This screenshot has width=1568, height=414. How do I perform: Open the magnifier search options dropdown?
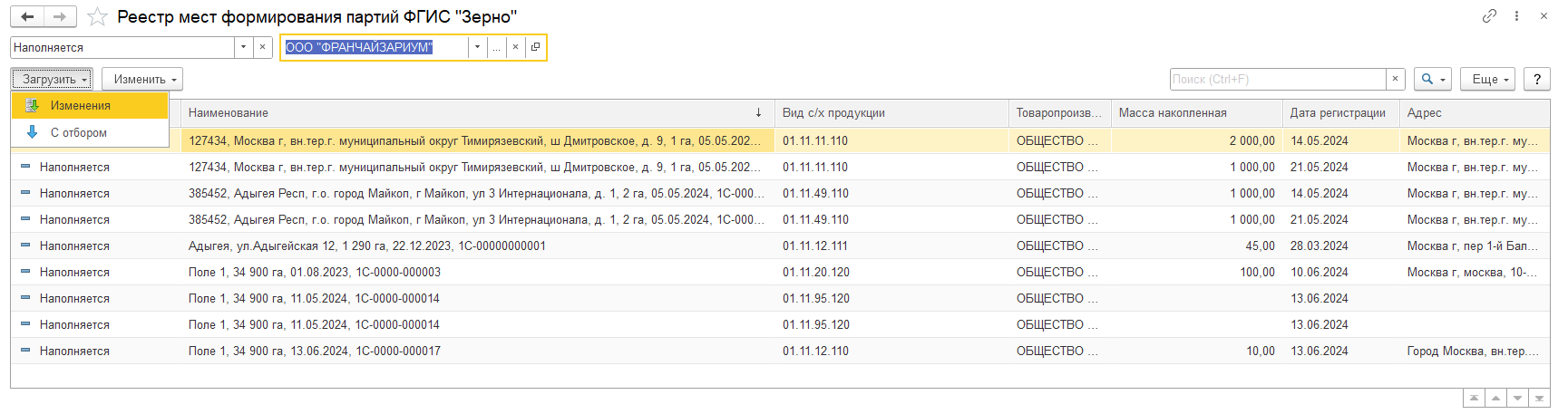click(1433, 79)
